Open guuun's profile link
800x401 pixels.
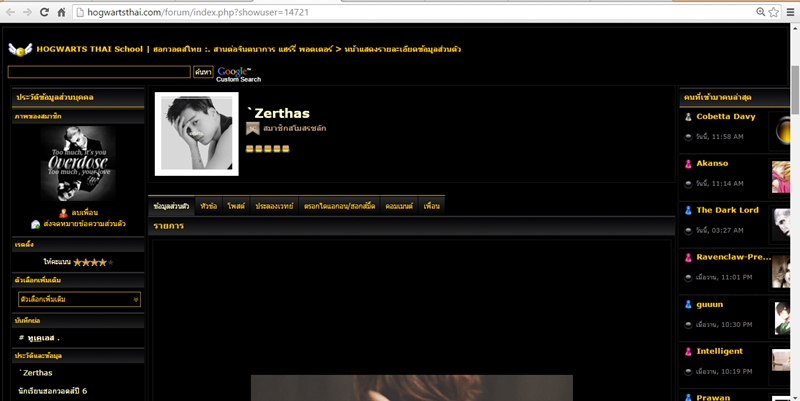click(710, 305)
